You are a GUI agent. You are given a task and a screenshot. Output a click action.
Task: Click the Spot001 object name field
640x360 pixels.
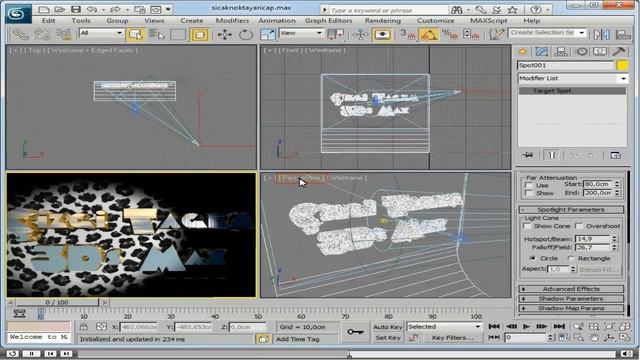566,65
